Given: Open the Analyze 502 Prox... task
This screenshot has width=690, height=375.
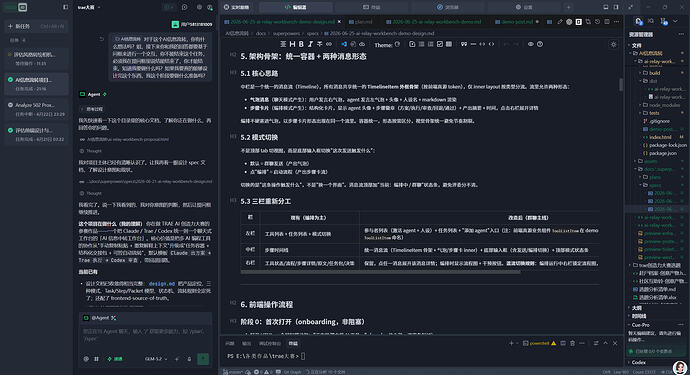Looking at the screenshot, I should pos(36,109).
